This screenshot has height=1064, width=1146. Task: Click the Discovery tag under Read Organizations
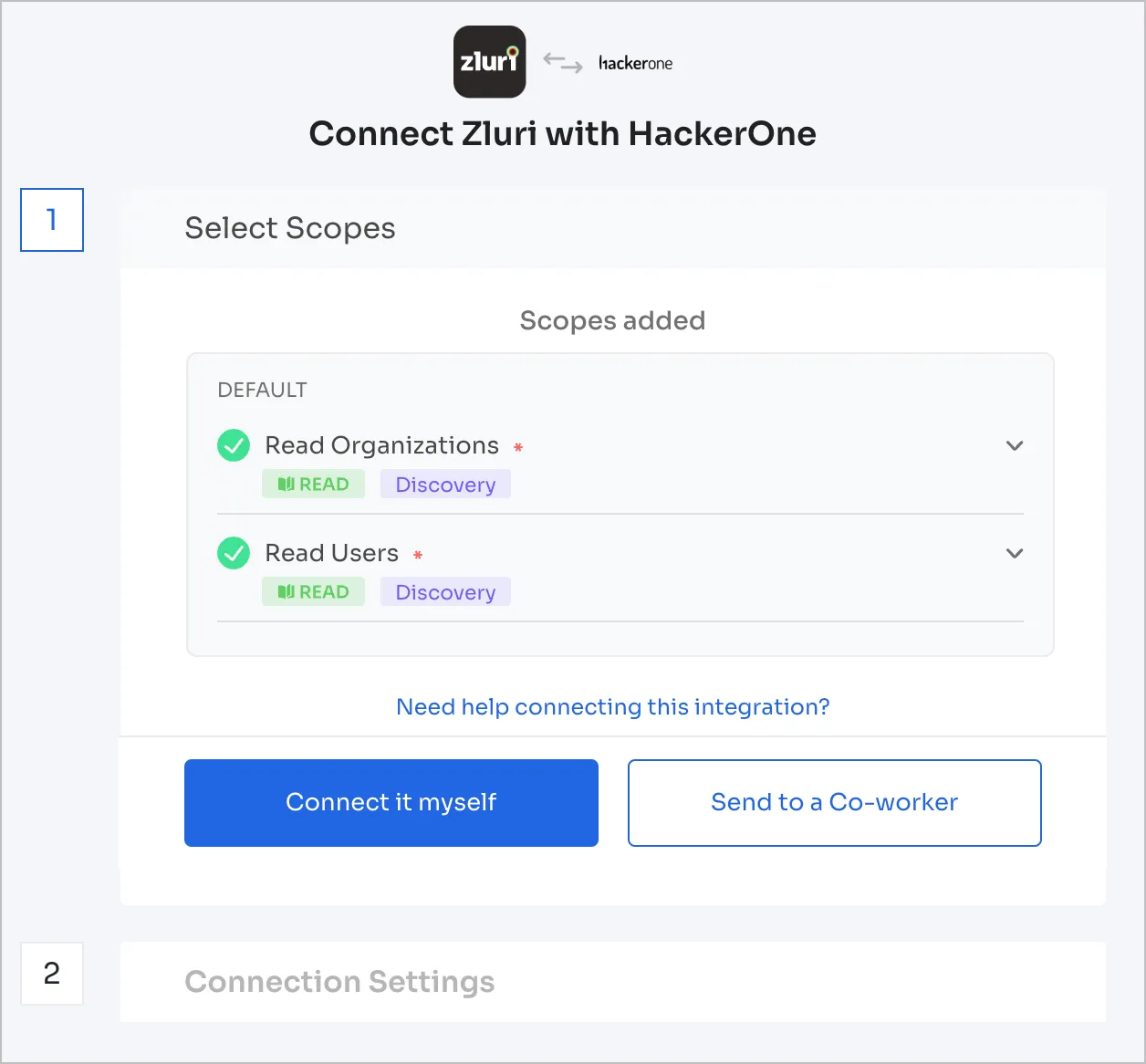pos(445,485)
